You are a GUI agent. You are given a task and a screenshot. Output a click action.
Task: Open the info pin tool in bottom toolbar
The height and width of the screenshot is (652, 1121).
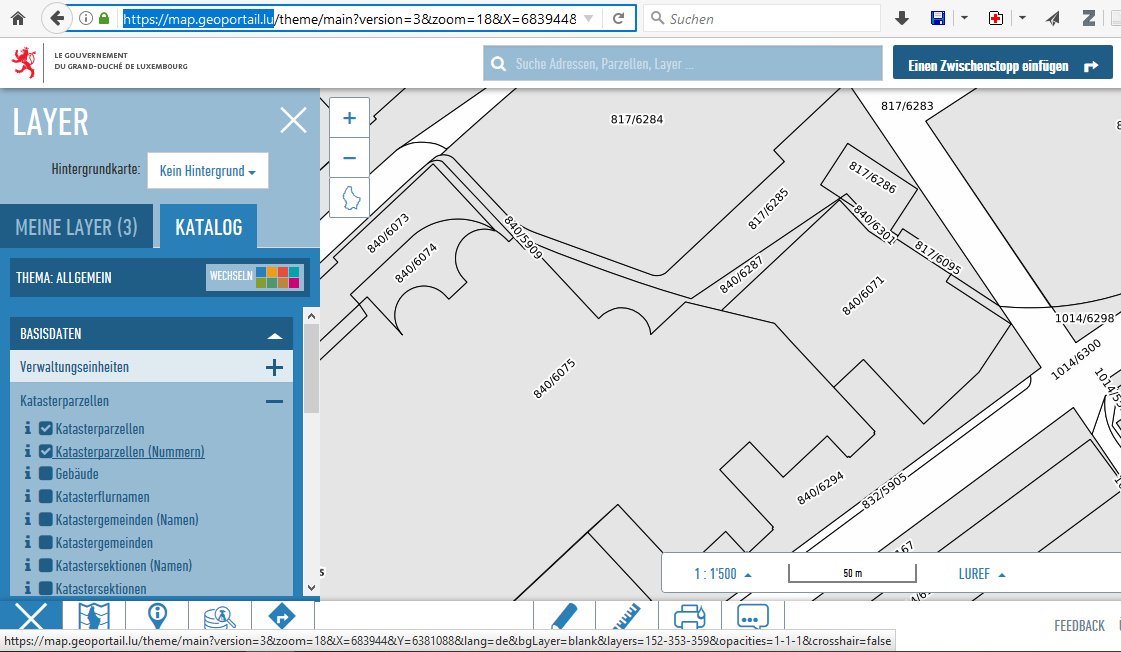(x=157, y=619)
